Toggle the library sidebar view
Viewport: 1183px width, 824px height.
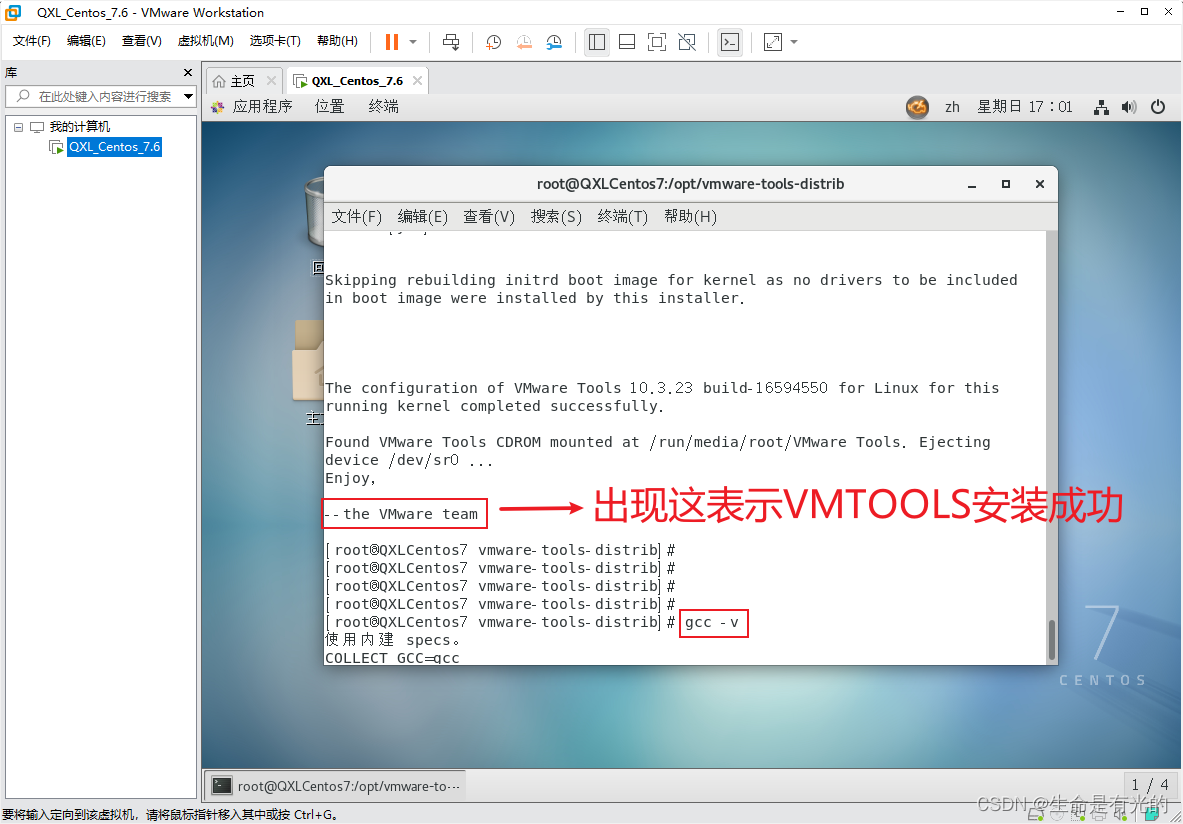(597, 42)
